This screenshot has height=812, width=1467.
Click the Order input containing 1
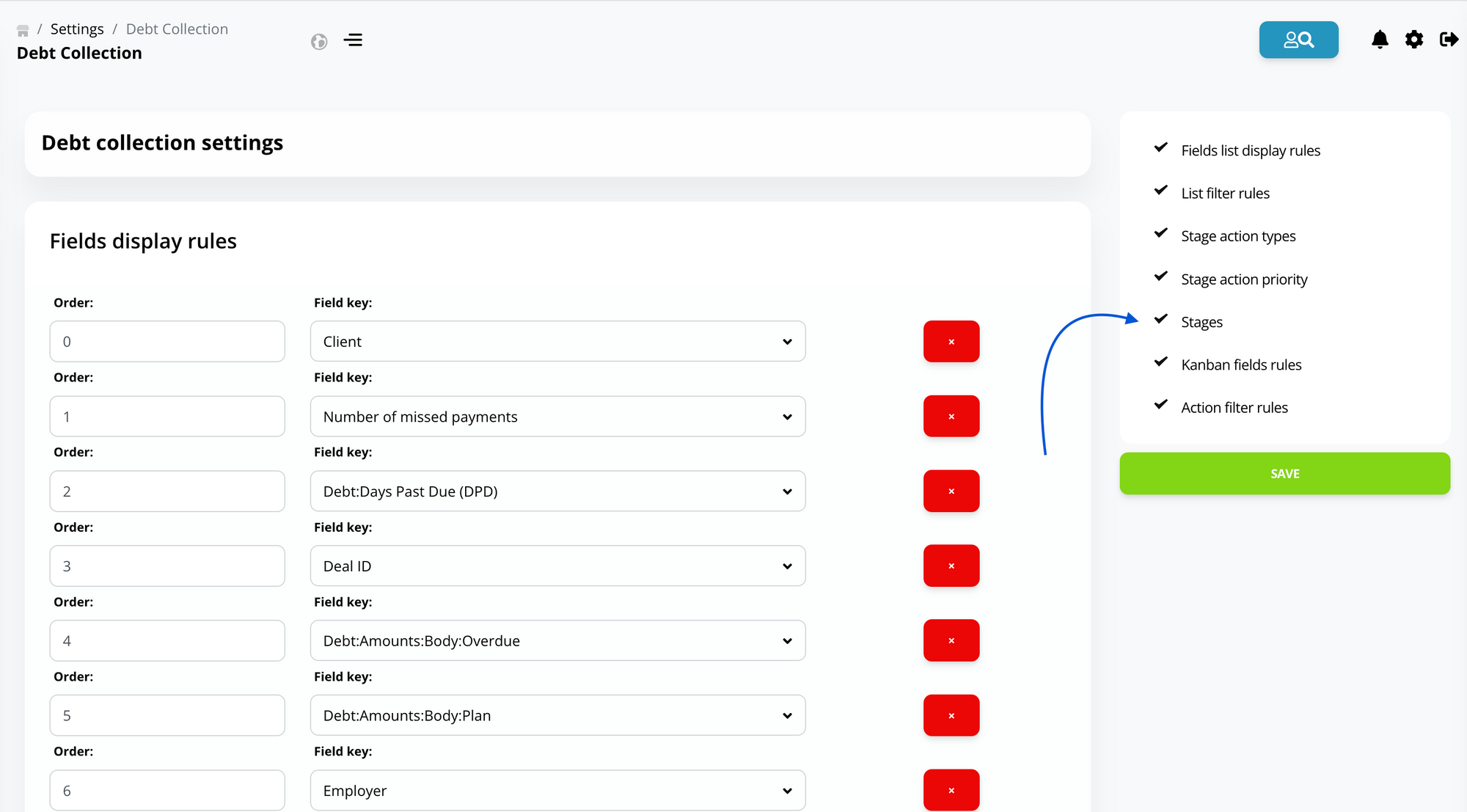167,417
